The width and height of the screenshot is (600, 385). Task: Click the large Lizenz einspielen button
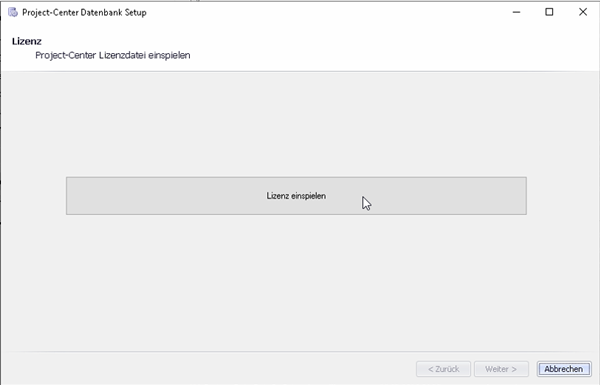click(x=296, y=196)
